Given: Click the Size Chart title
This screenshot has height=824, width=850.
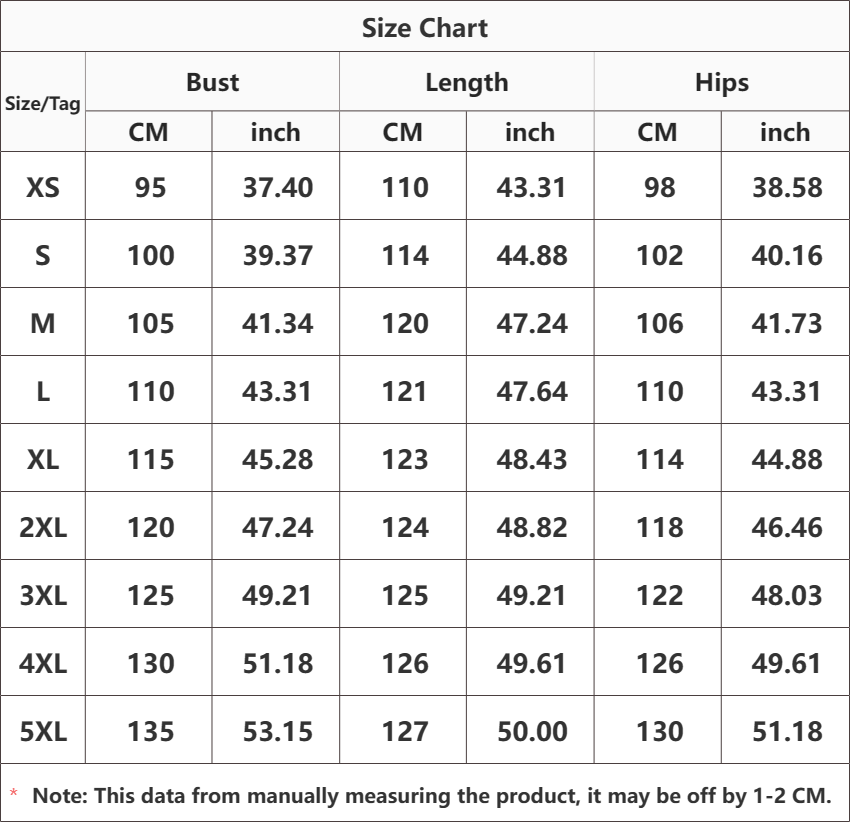Looking at the screenshot, I should click(x=424, y=28).
